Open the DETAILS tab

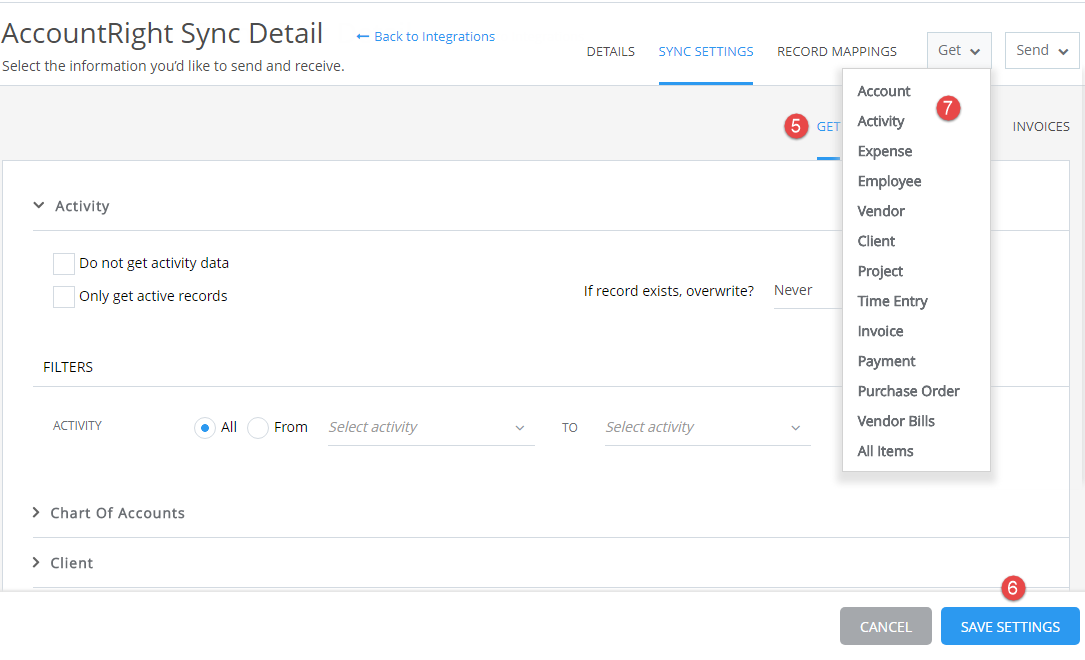[610, 52]
